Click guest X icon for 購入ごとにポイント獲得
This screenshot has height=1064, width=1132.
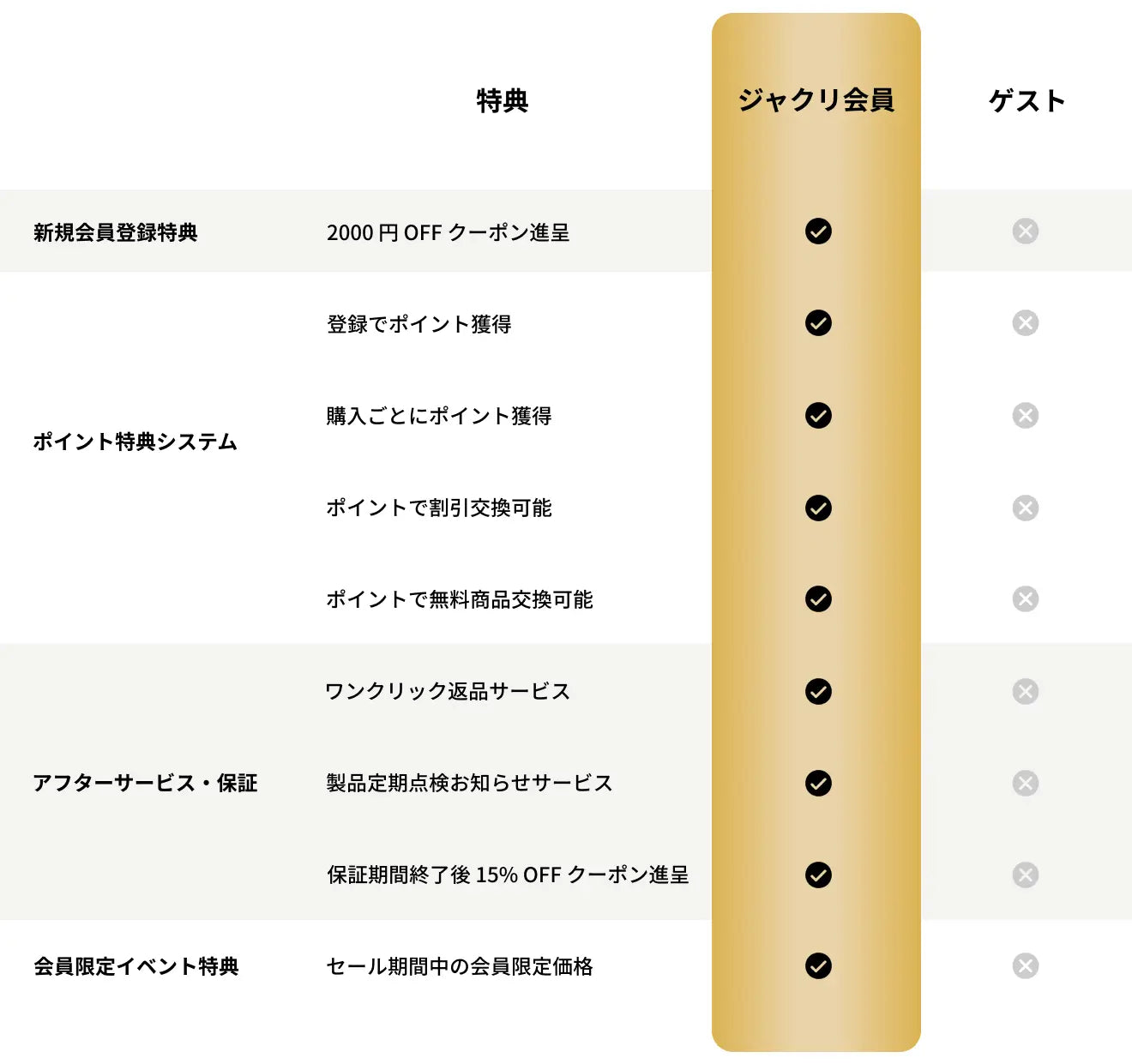point(1025,416)
